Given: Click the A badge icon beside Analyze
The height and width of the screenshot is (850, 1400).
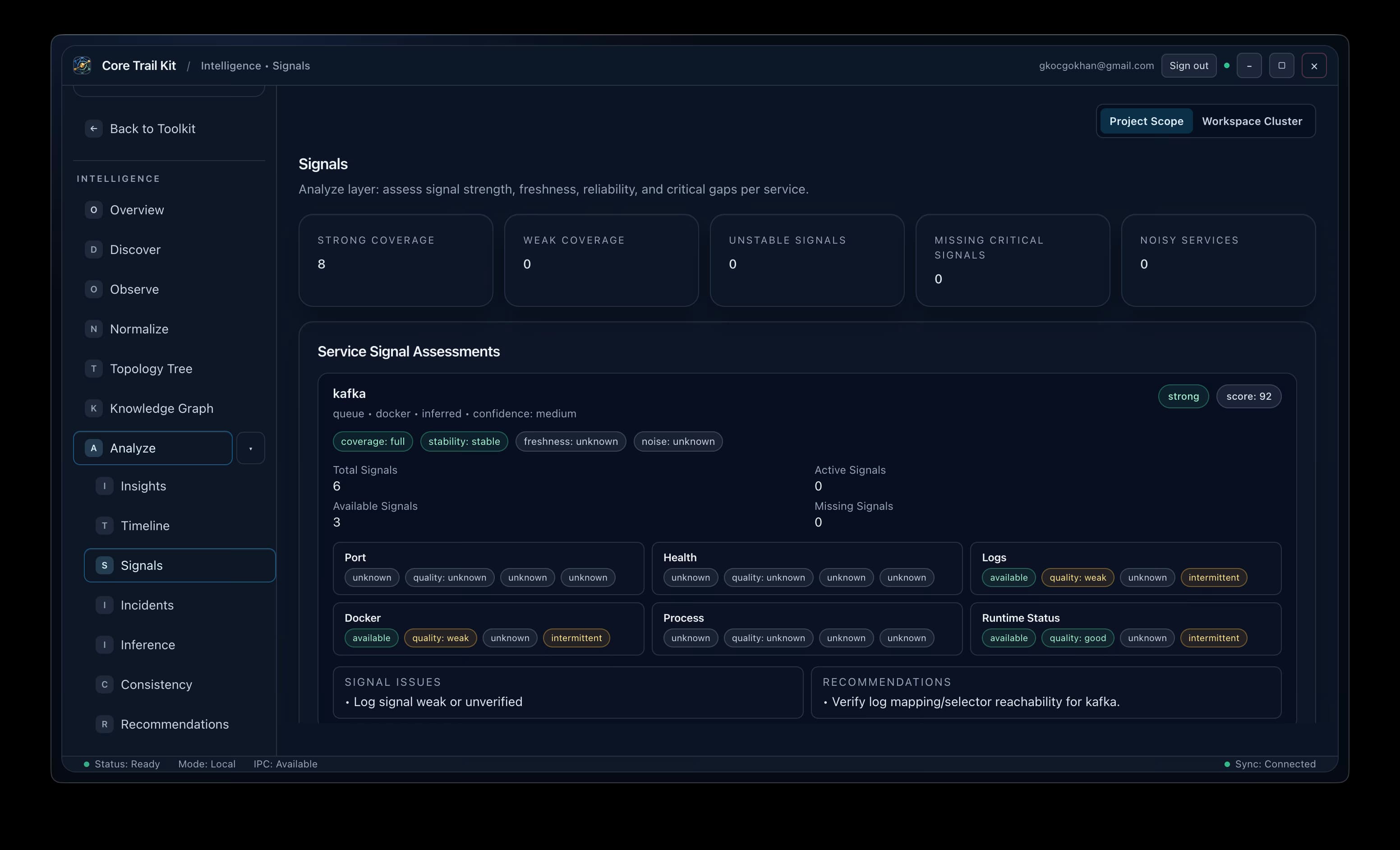Looking at the screenshot, I should pyautogui.click(x=94, y=448).
